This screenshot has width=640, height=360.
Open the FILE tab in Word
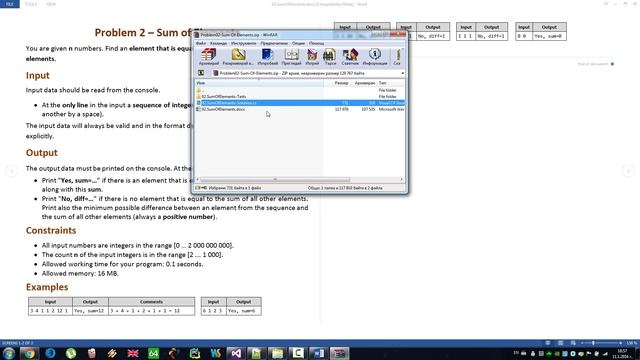pos(10,4)
